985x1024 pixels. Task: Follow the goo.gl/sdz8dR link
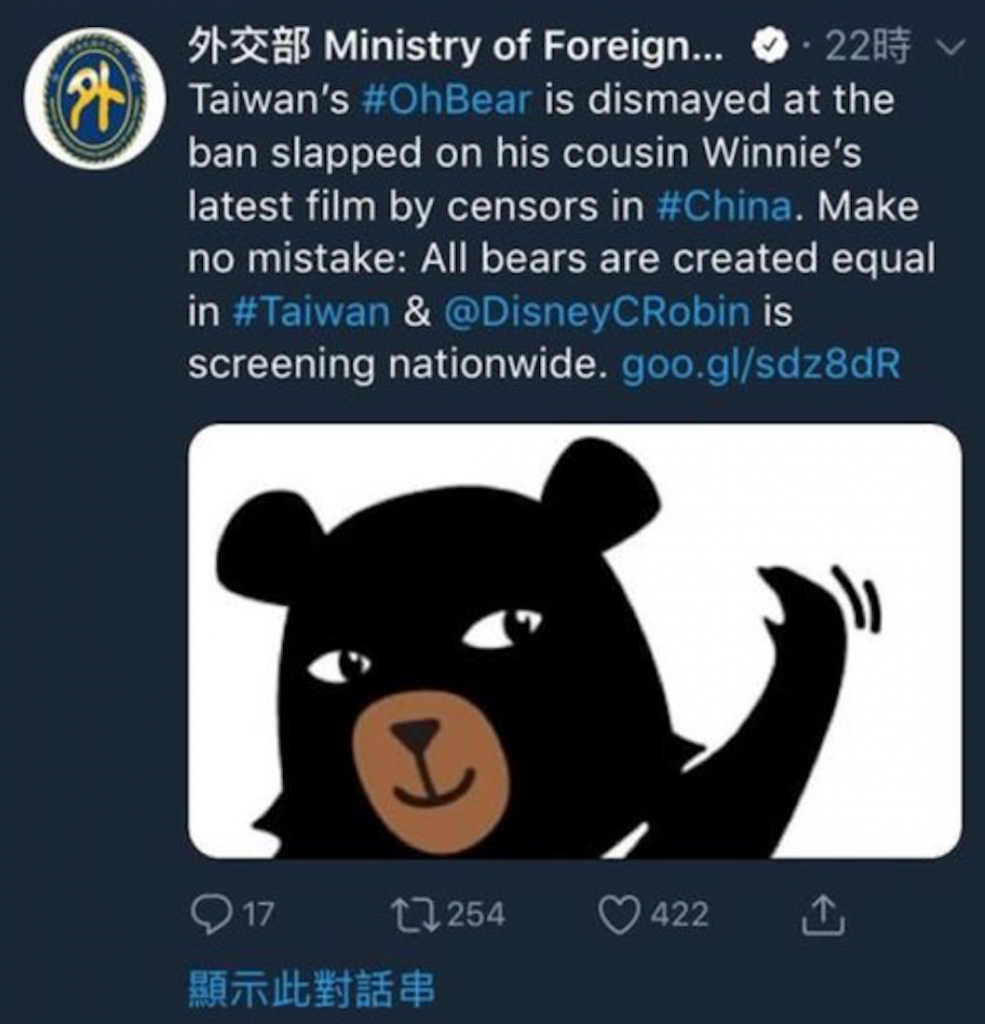click(762, 364)
